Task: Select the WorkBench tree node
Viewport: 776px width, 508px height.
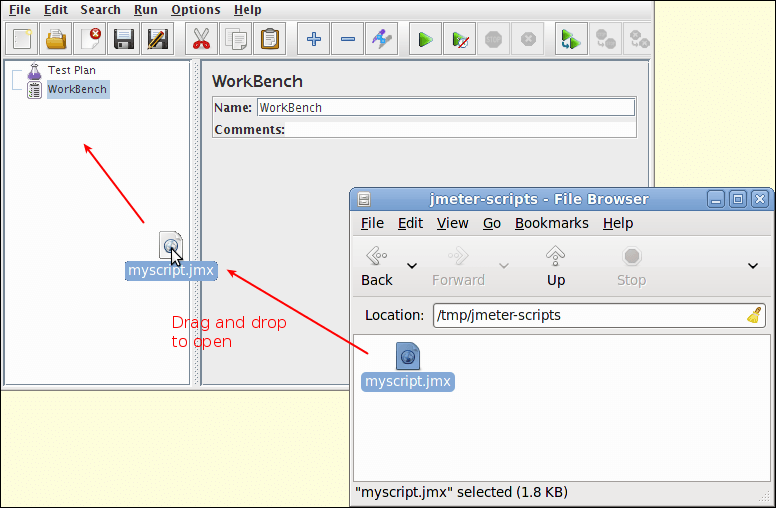Action: coord(77,89)
